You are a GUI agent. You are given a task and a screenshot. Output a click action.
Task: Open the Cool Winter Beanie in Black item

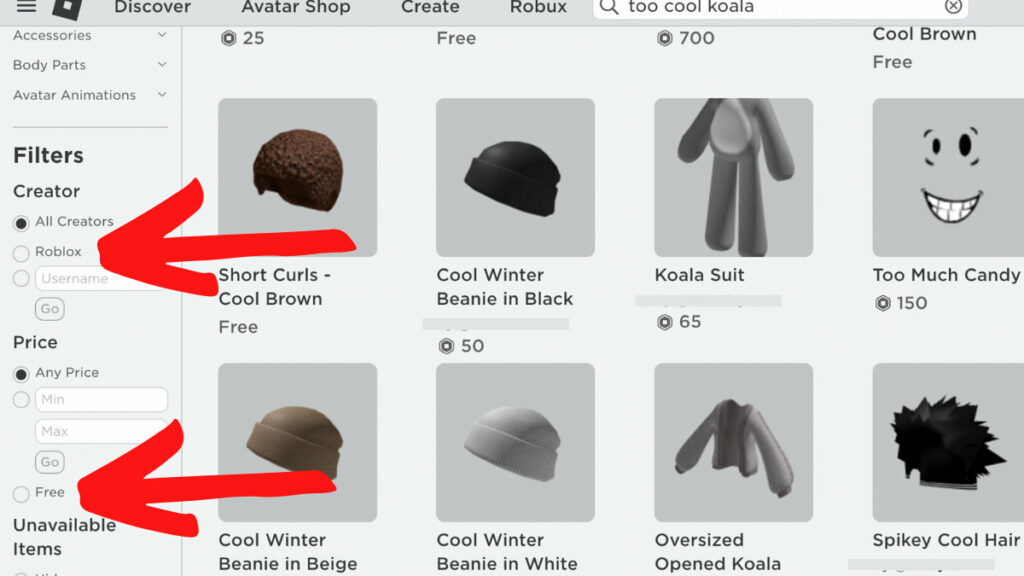(x=515, y=177)
